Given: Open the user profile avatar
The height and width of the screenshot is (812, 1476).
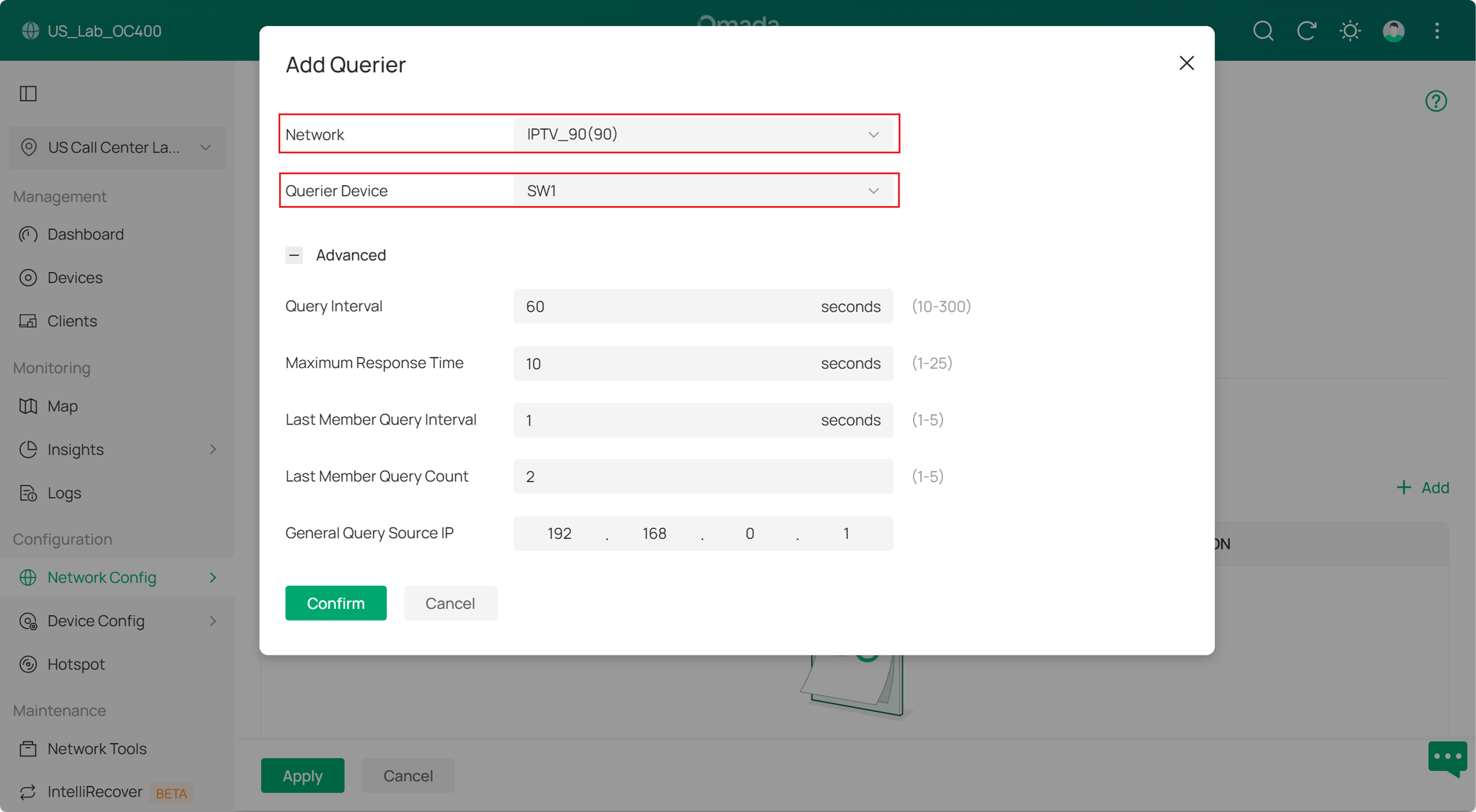Looking at the screenshot, I should pos(1394,31).
